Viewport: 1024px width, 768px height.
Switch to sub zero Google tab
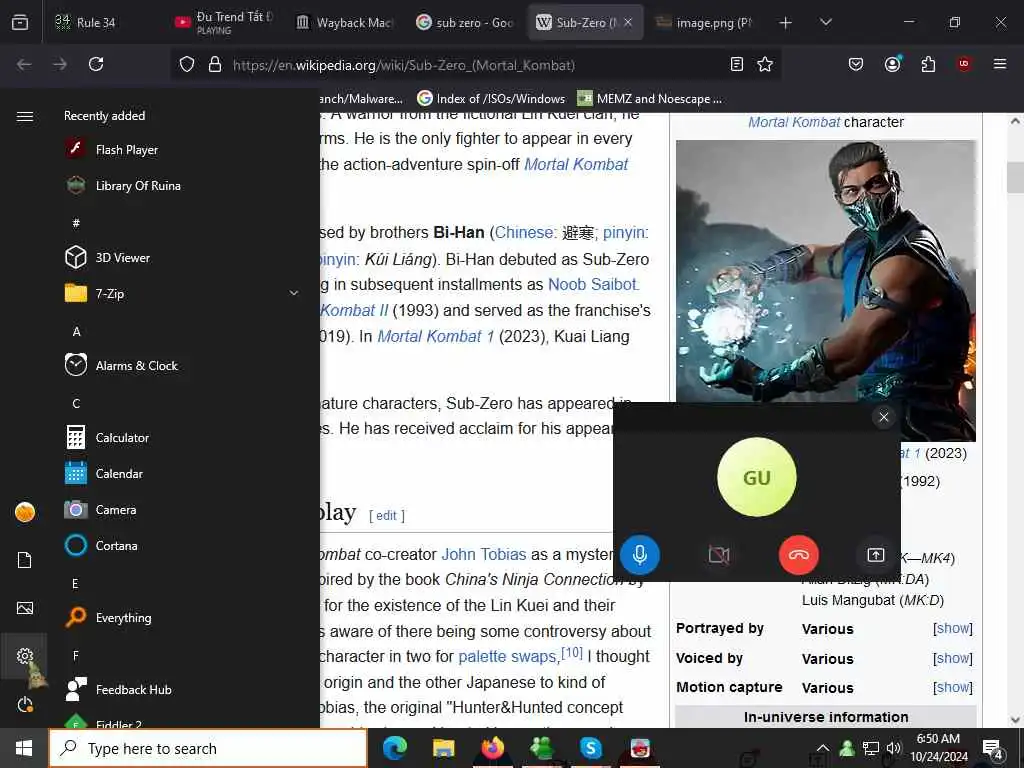464,22
